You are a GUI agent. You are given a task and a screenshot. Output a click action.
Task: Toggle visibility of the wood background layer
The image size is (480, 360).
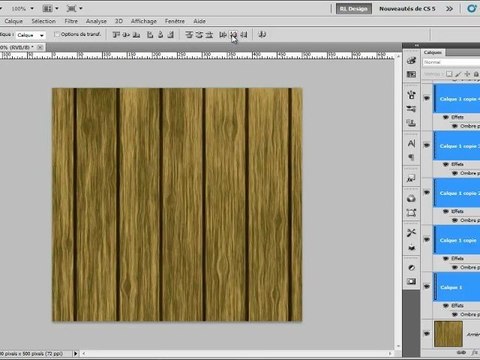427,333
